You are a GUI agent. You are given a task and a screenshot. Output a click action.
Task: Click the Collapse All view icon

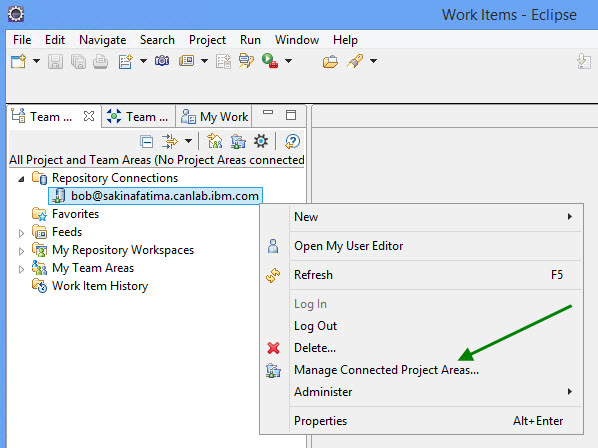146,141
